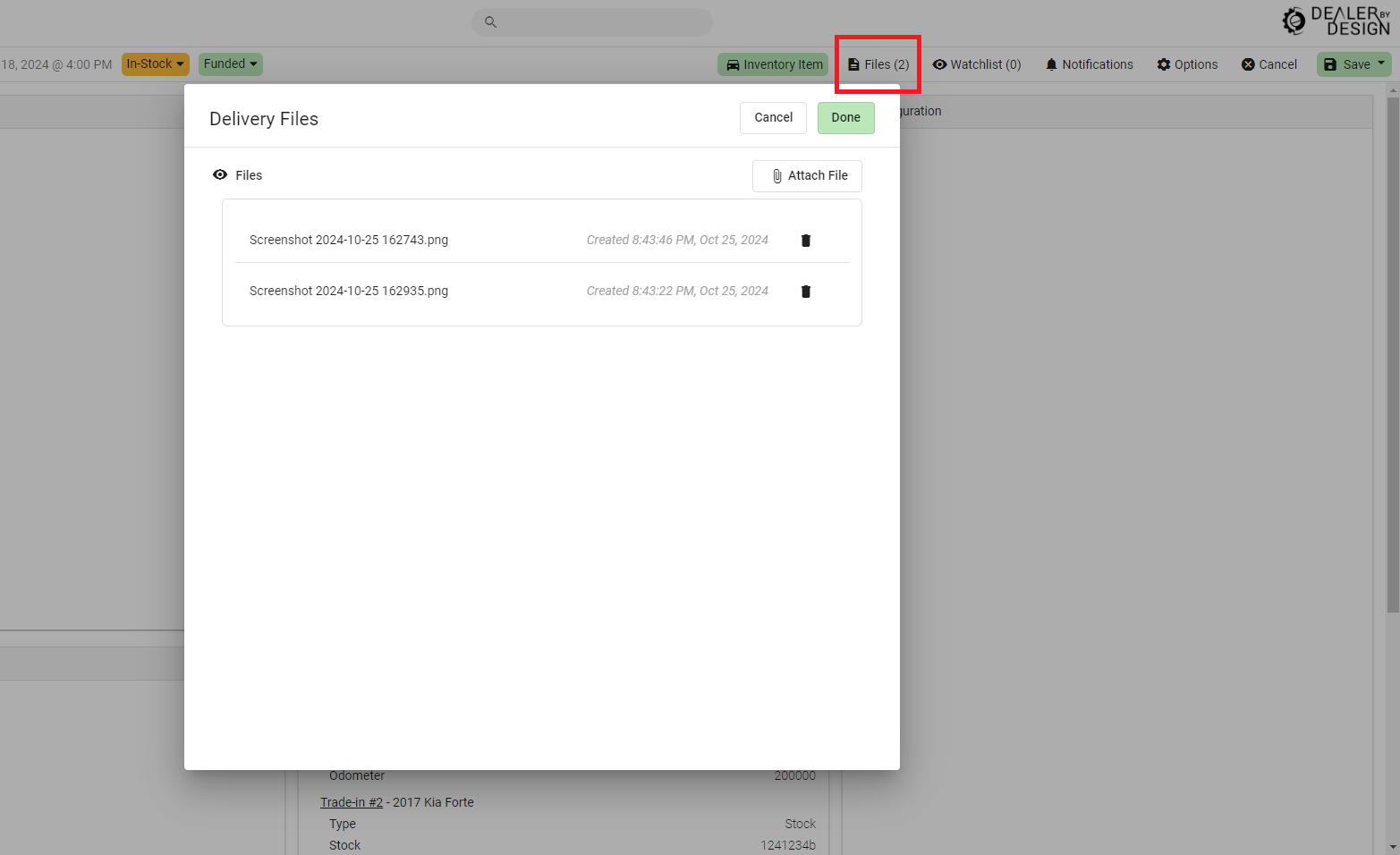
Task: Delete Screenshot 2024-10-25 162935.png with its trash icon
Action: pyautogui.click(x=805, y=292)
